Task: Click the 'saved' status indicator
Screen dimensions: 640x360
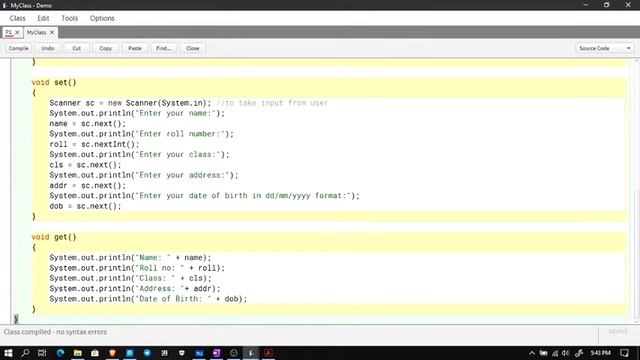Action: tap(618, 331)
